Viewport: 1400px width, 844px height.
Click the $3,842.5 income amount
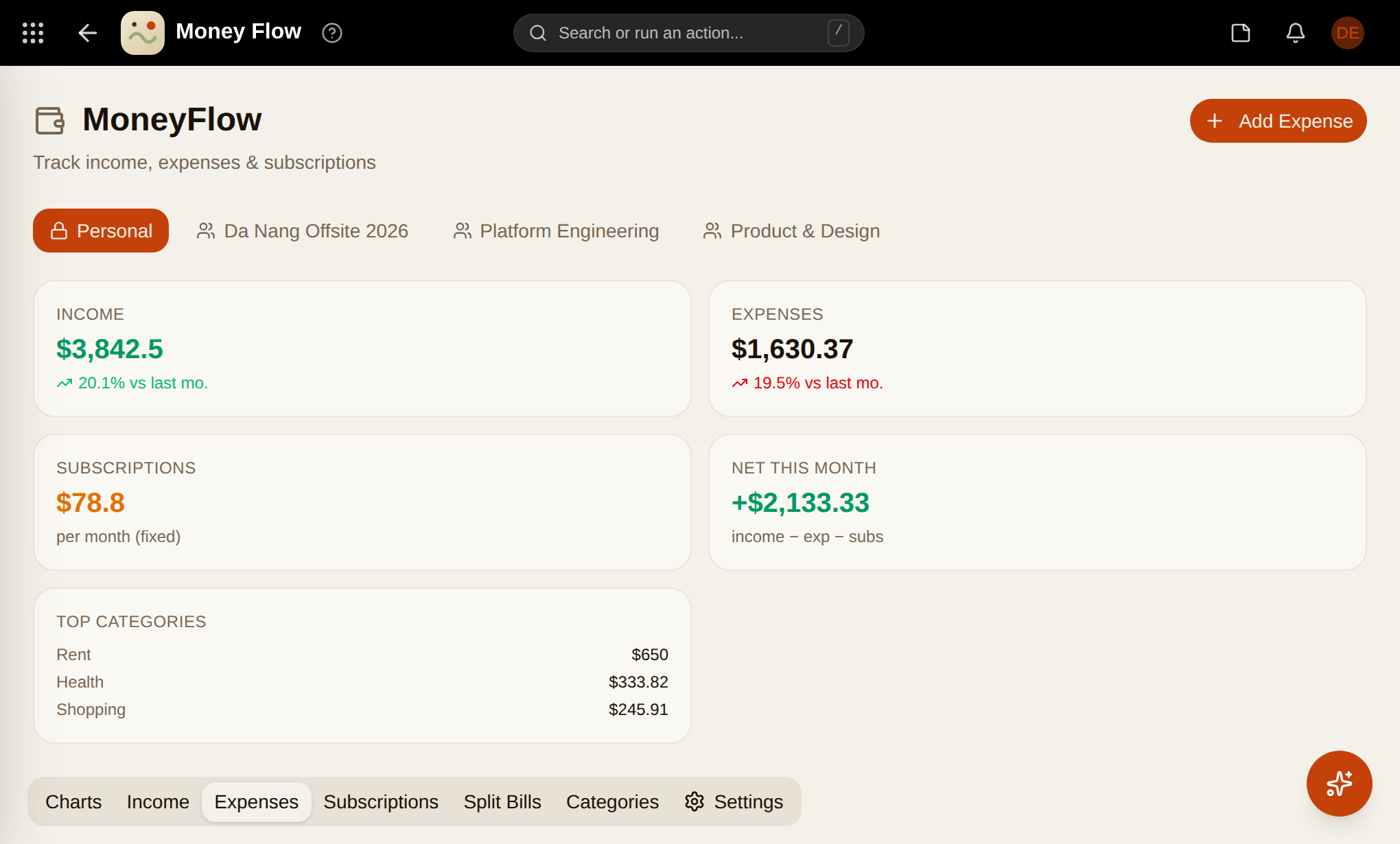(x=110, y=349)
